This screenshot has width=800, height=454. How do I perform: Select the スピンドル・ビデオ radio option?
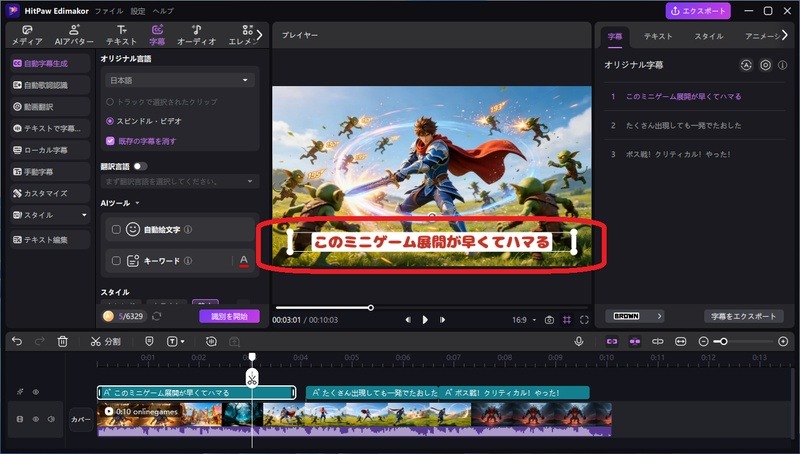coord(110,121)
